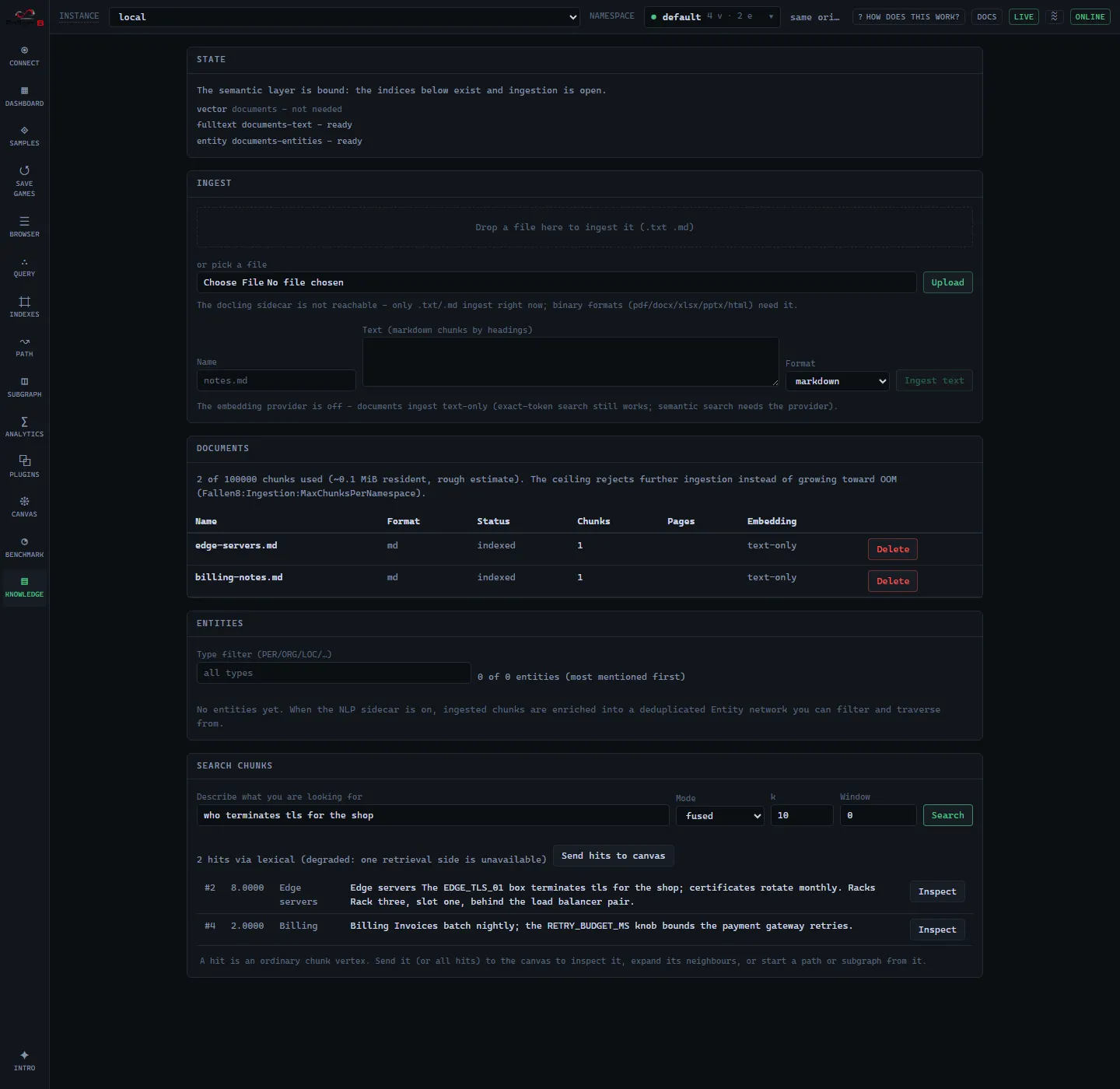Click the ONLINE status badge
The image size is (1120, 1089).
[1090, 16]
